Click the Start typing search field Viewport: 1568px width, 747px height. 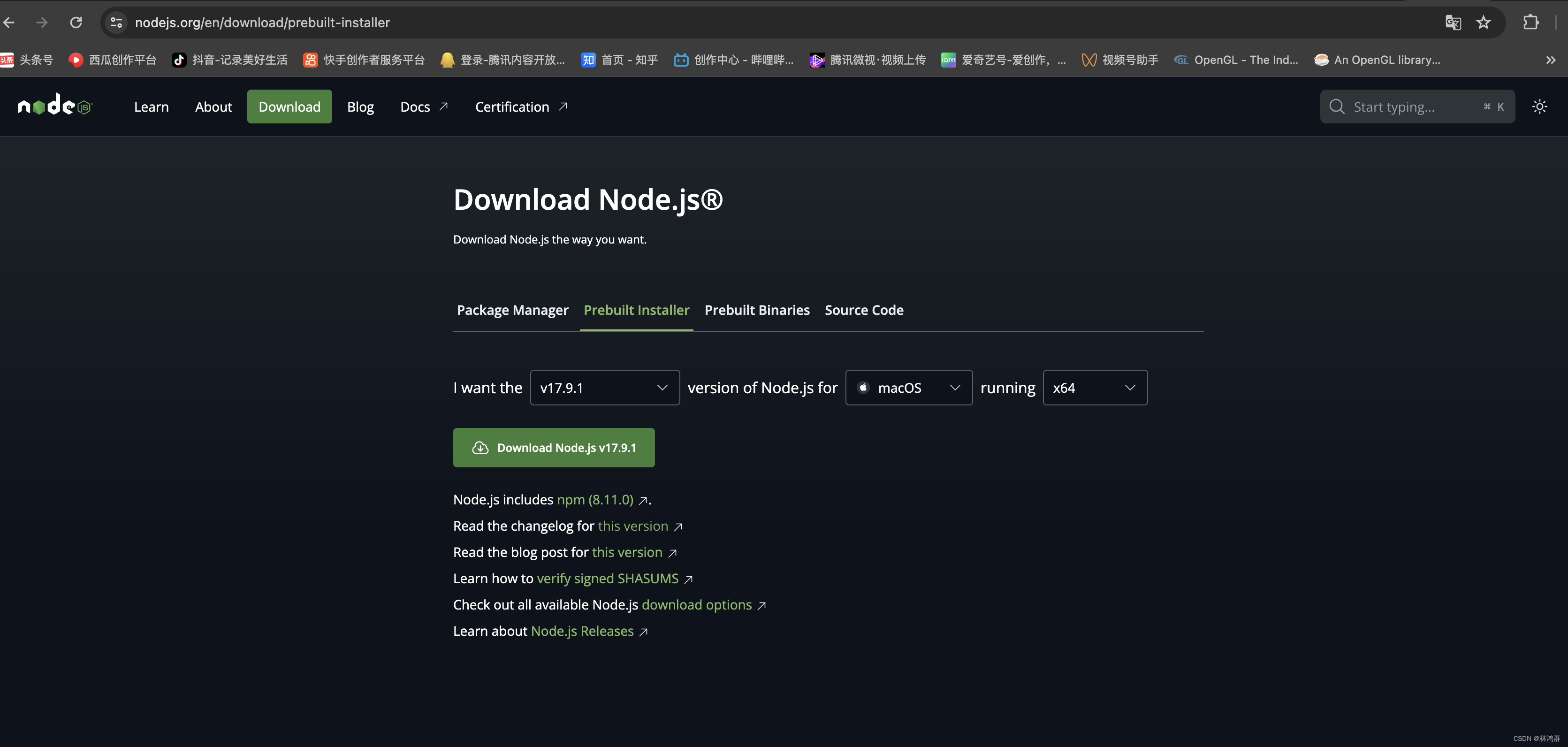1417,107
